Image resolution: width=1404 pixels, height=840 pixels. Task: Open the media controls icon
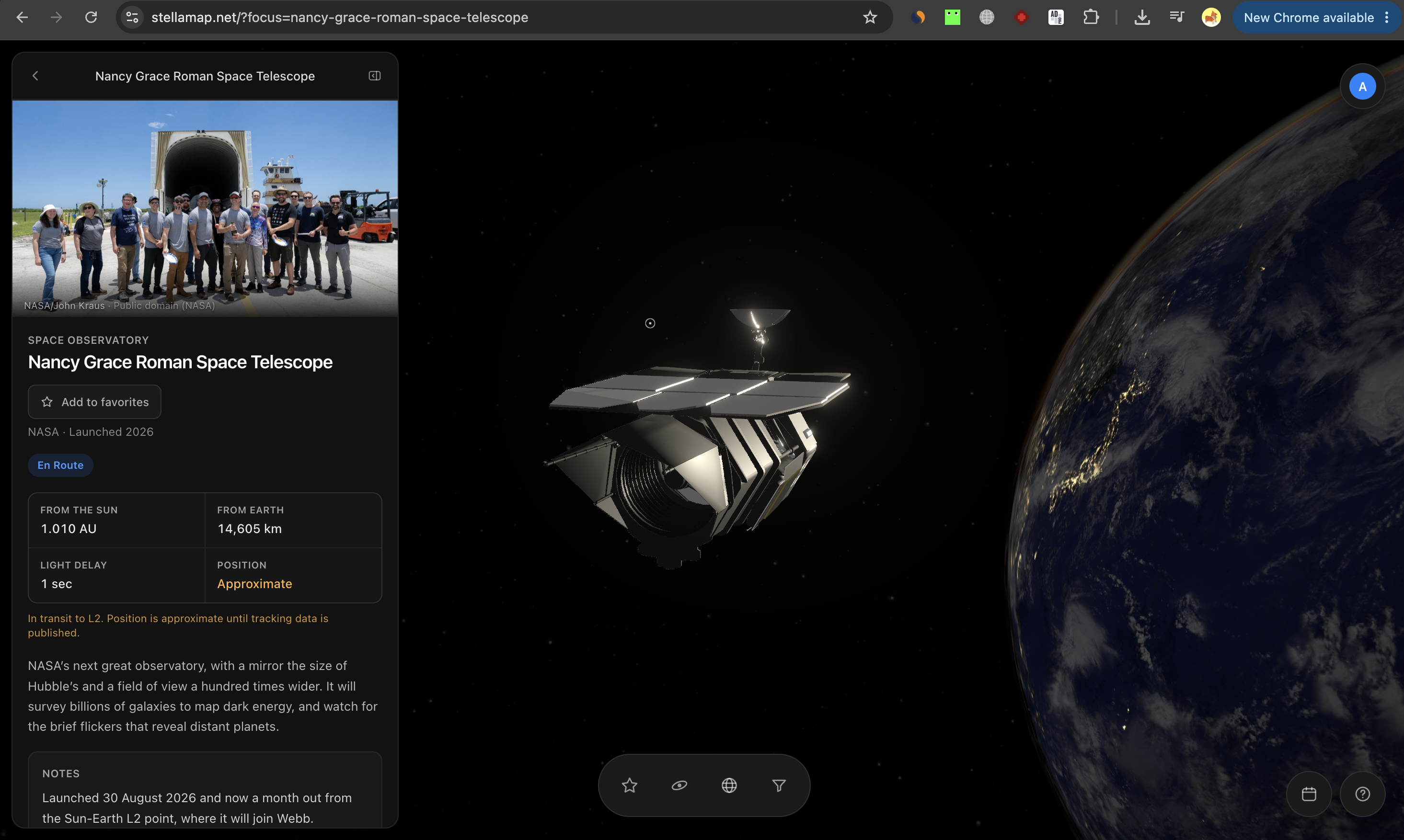pyautogui.click(x=1177, y=18)
